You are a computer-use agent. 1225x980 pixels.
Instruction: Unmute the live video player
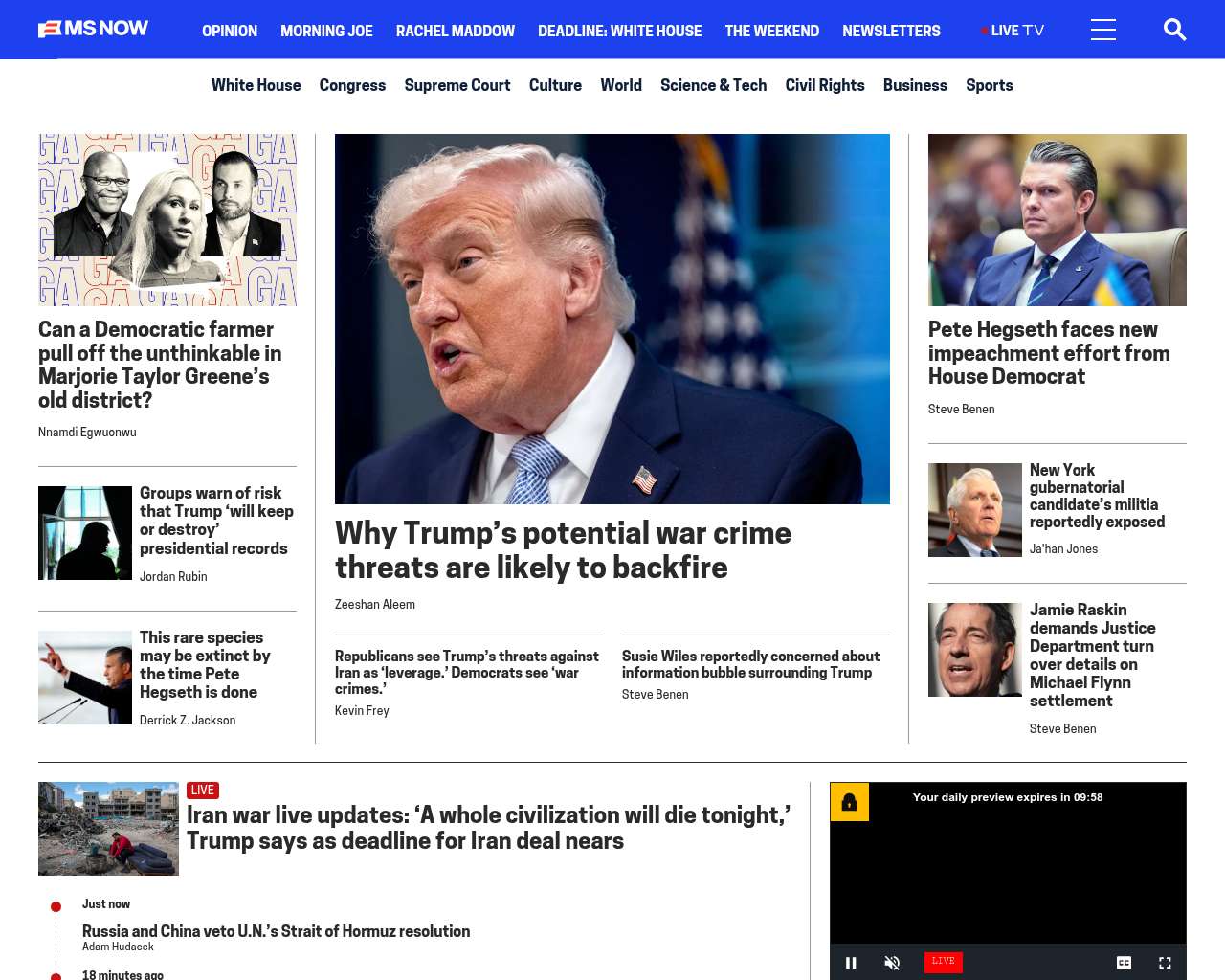click(892, 963)
